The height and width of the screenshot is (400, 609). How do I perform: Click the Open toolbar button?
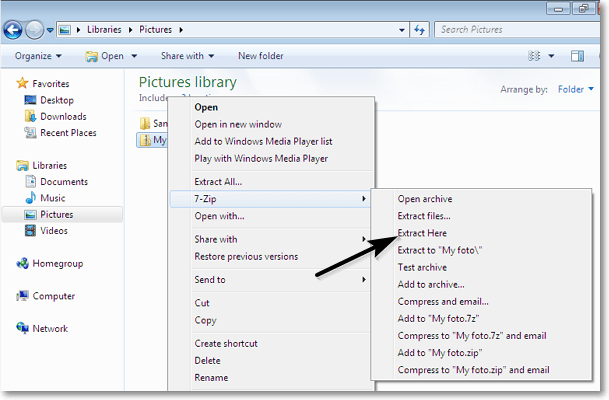coord(105,56)
